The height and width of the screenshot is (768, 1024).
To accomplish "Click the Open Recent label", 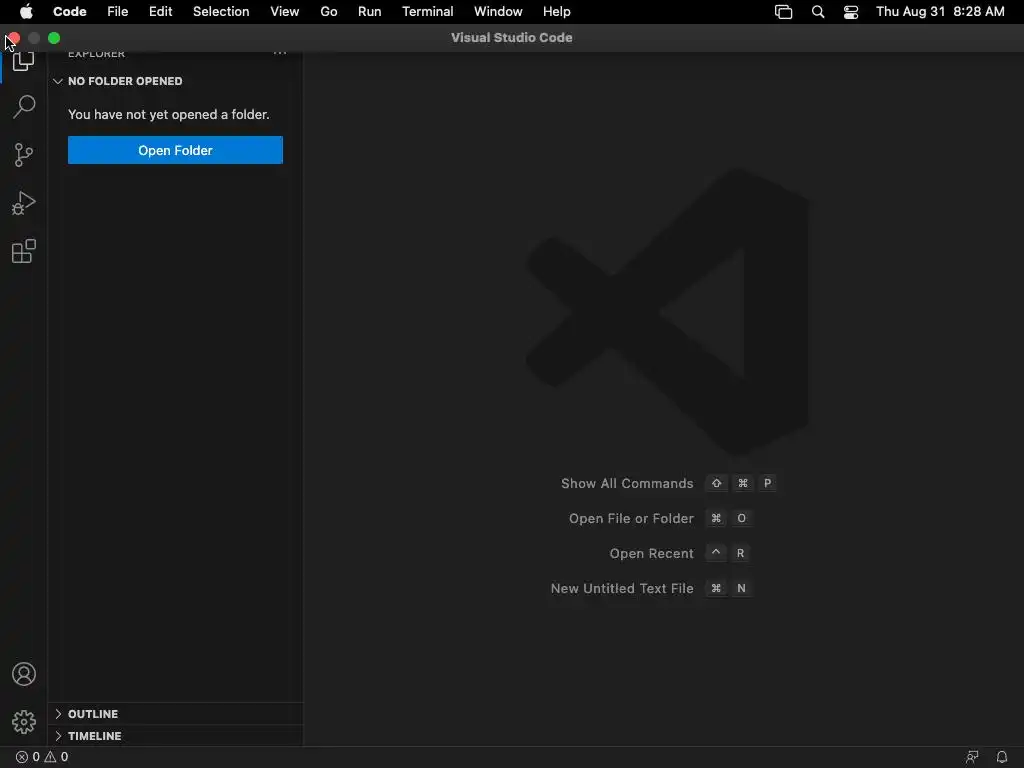I will tap(651, 553).
